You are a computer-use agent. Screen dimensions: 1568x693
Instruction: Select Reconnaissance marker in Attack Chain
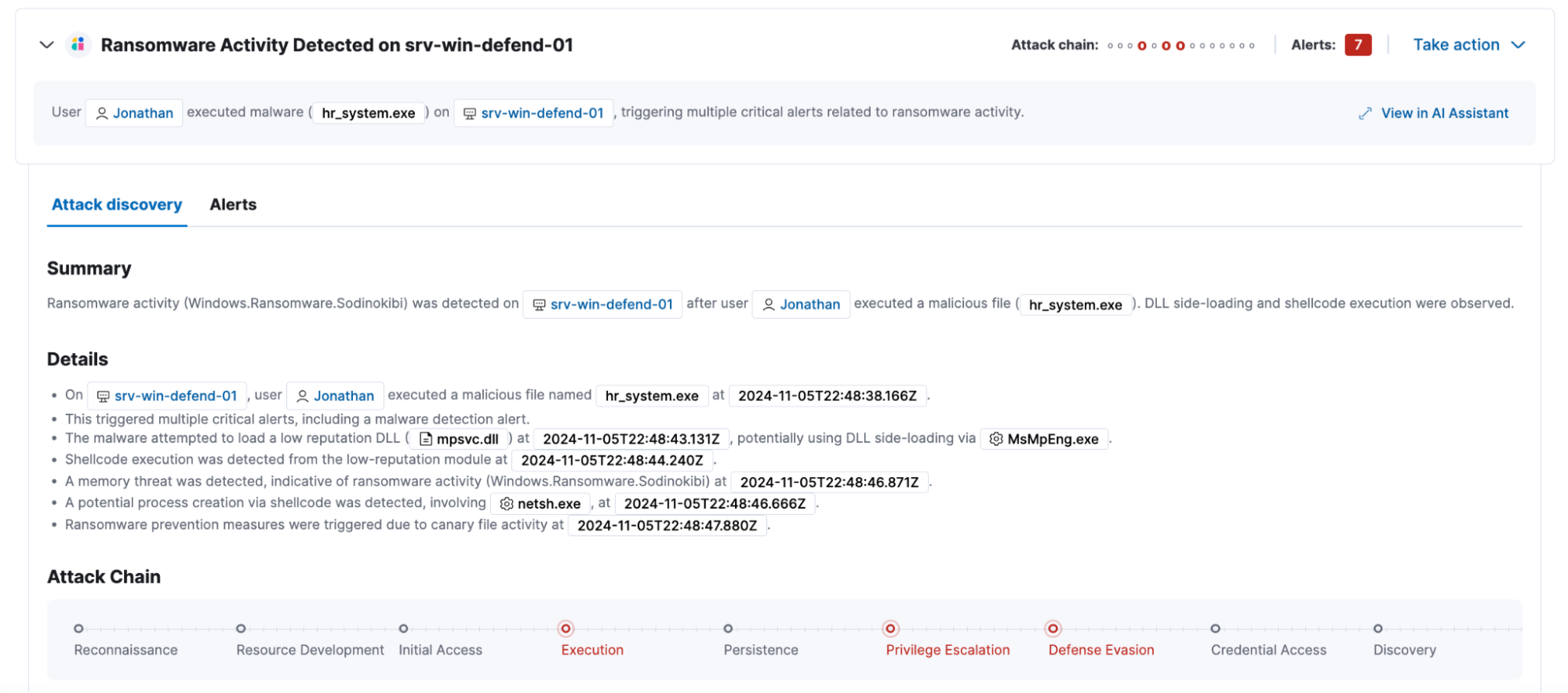click(x=78, y=629)
